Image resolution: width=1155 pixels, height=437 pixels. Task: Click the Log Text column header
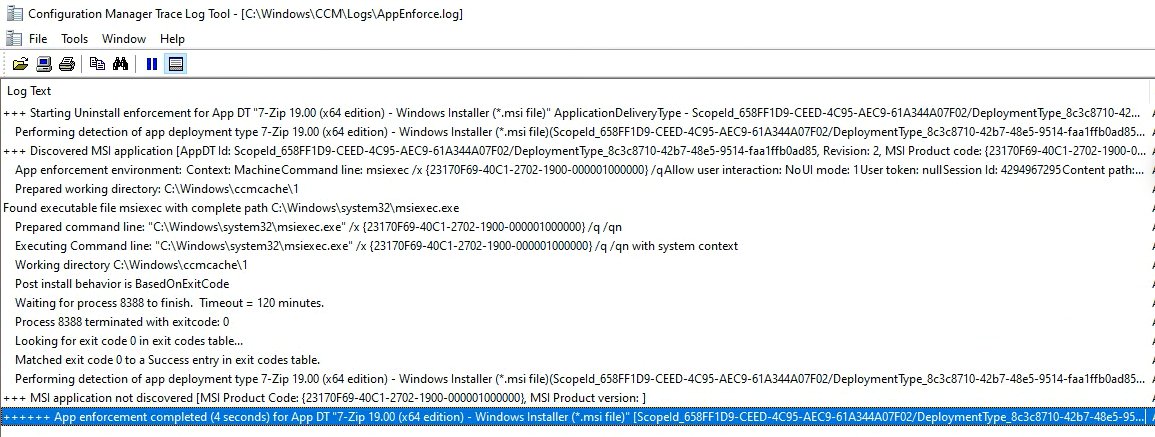pos(575,91)
